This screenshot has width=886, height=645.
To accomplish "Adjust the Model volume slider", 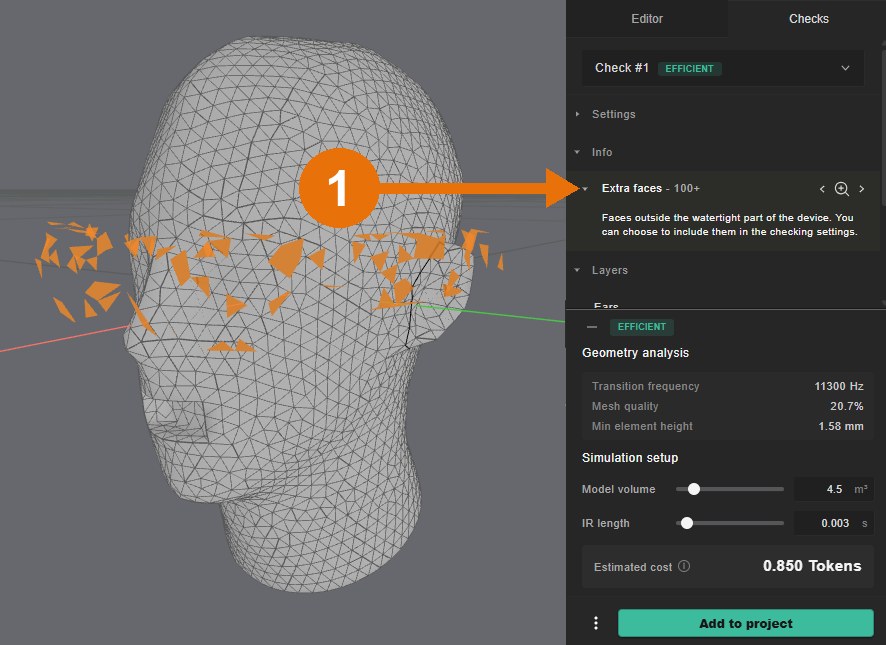I will point(694,489).
